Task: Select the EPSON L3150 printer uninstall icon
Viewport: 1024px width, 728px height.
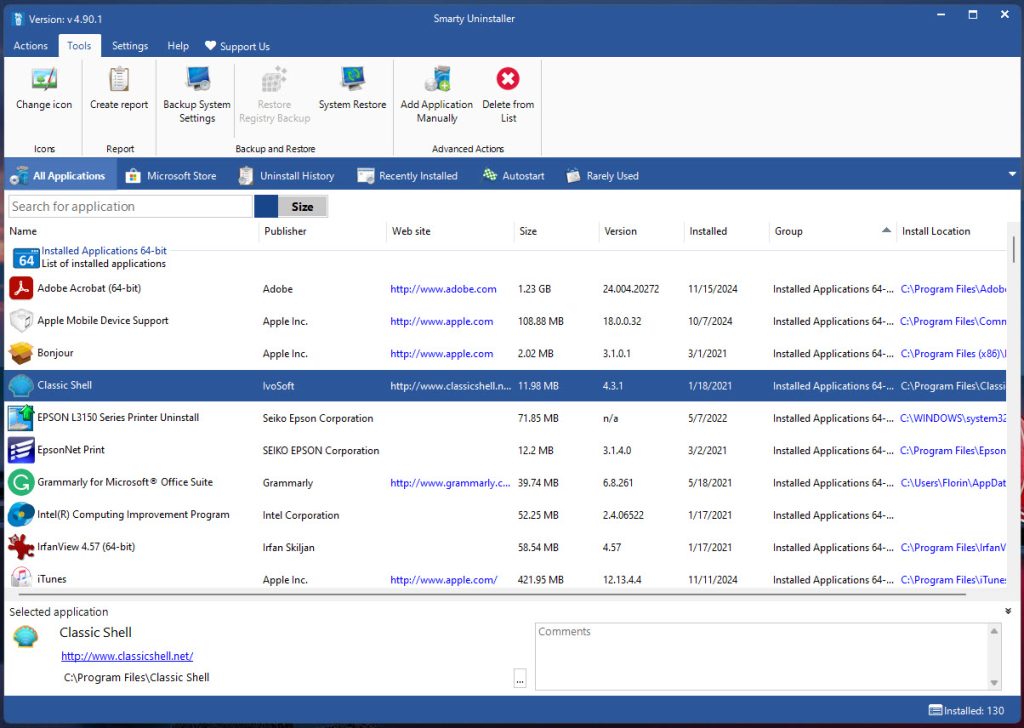Action: (21, 418)
